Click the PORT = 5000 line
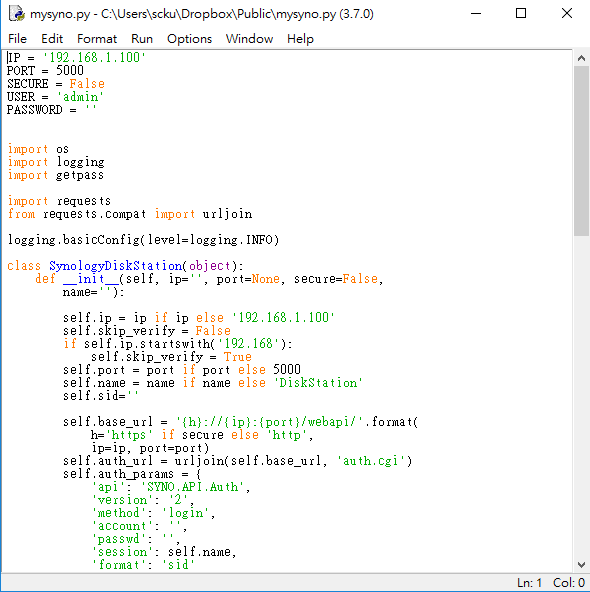The width and height of the screenshot is (590, 592). (45, 71)
